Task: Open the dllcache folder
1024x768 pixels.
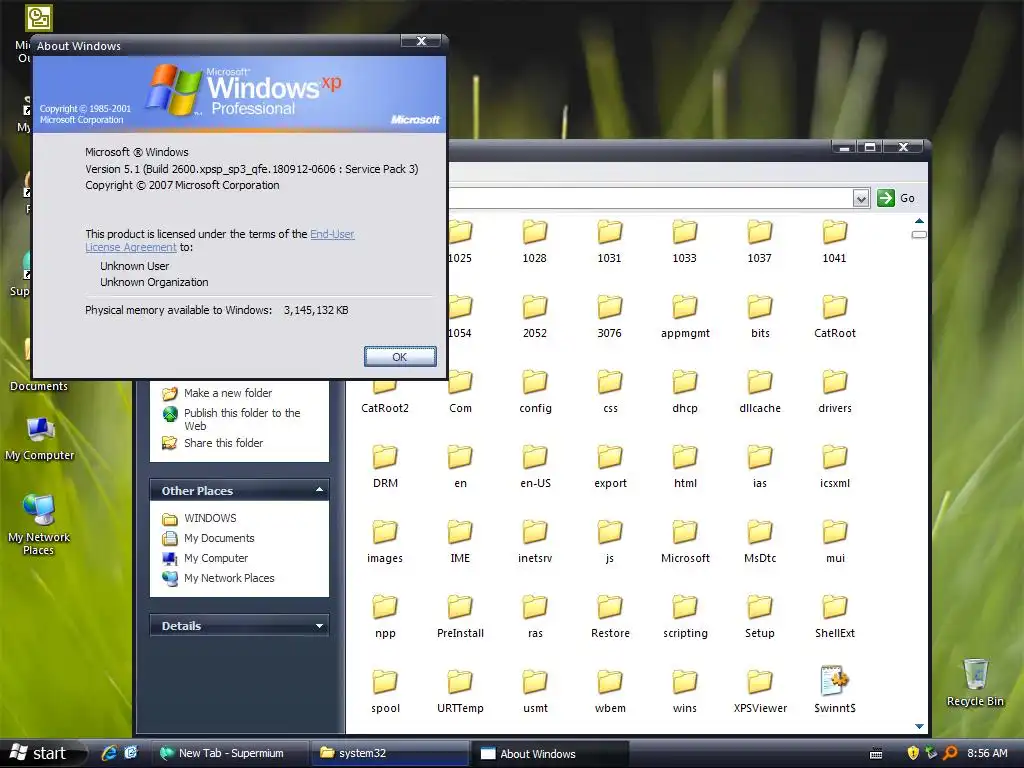Action: point(760,391)
